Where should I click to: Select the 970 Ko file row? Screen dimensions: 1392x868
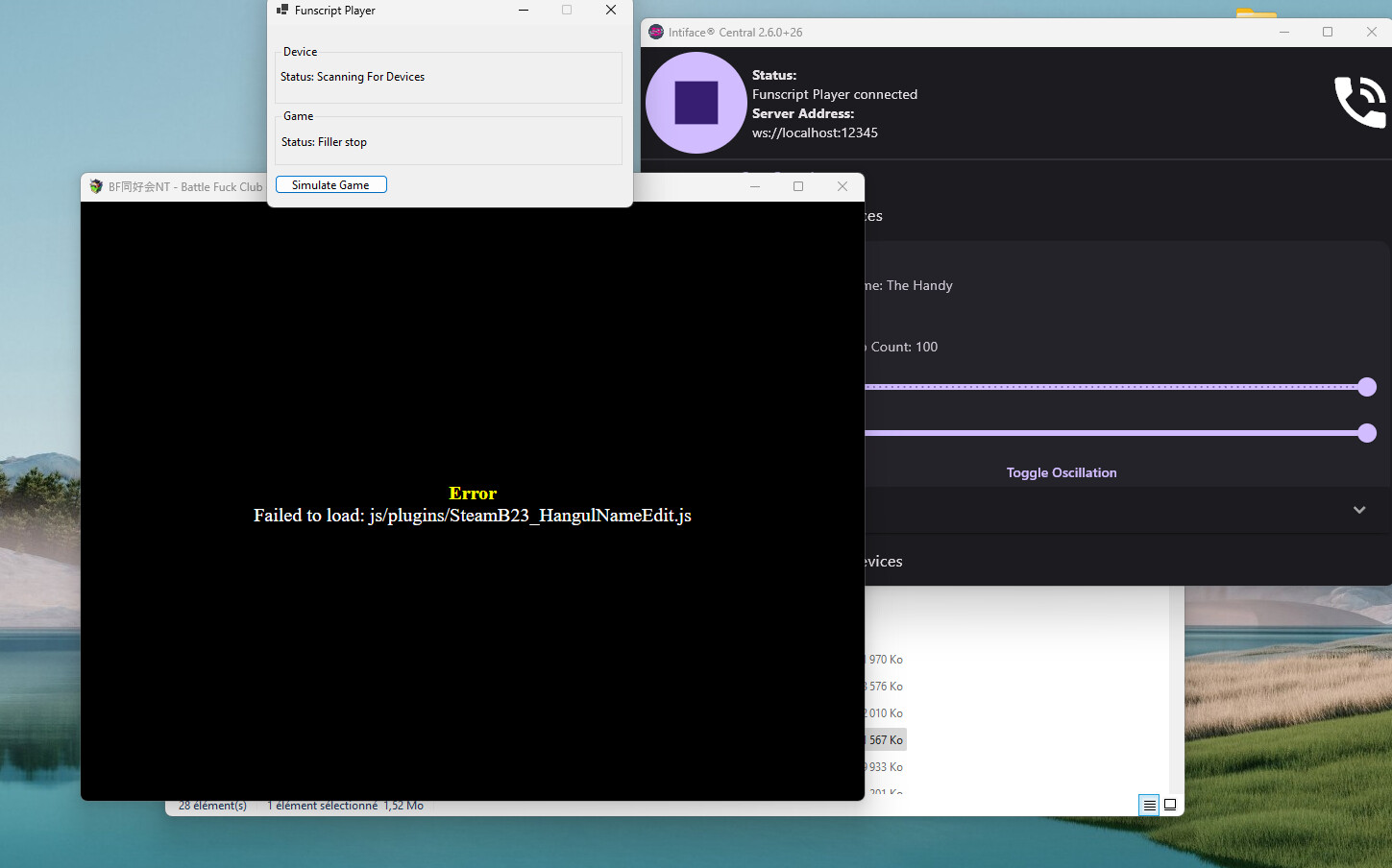(x=886, y=659)
